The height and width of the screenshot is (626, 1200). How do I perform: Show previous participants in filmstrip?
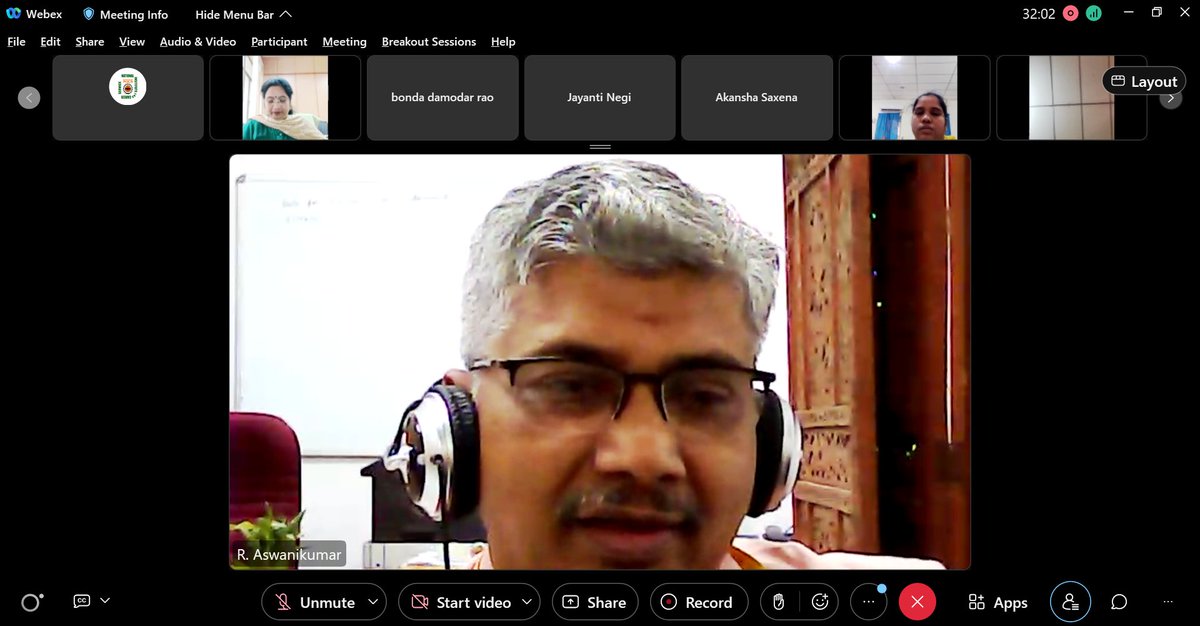pos(29,98)
